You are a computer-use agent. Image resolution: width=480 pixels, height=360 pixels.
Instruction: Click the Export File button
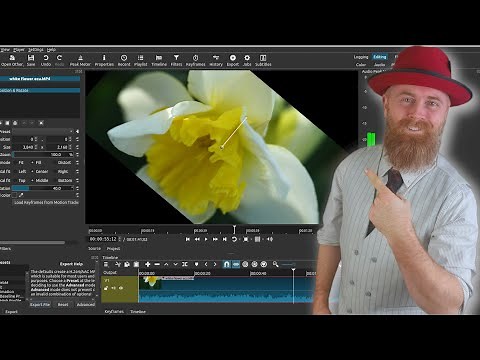pos(40,304)
